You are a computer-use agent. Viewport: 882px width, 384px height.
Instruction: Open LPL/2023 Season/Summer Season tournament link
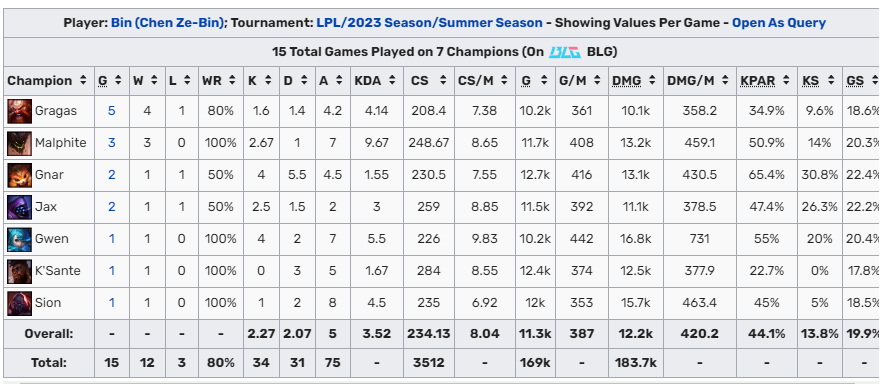click(429, 23)
